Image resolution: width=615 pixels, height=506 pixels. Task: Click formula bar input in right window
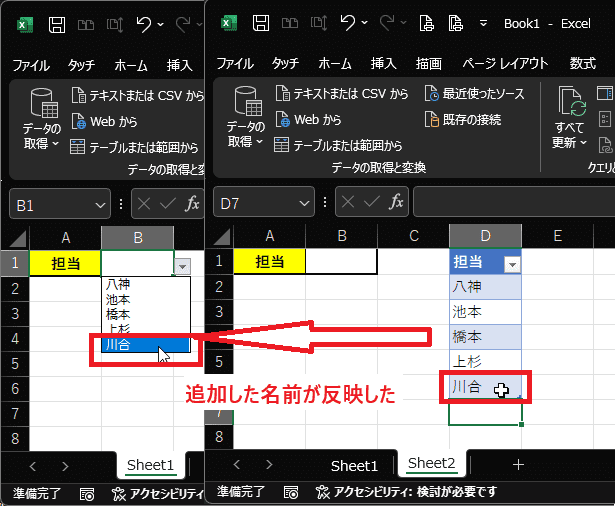510,204
